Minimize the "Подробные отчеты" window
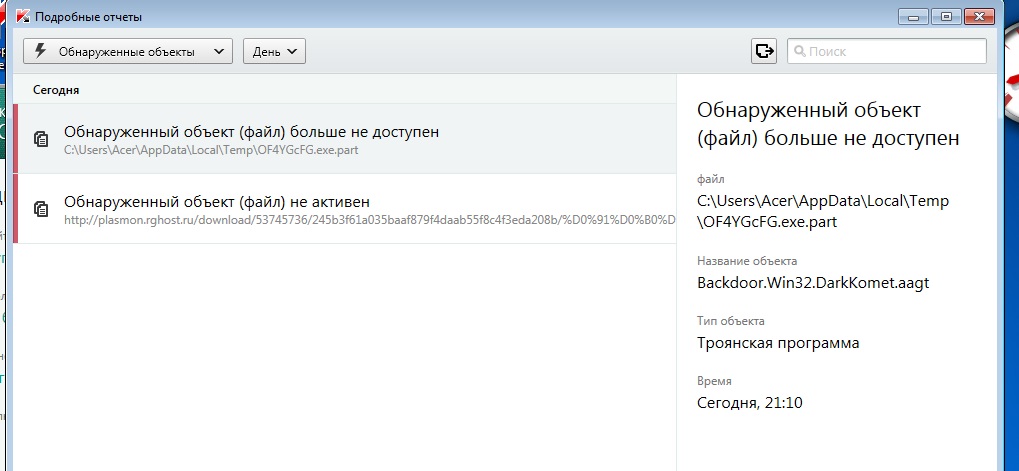The height and width of the screenshot is (471, 1019). point(914,16)
